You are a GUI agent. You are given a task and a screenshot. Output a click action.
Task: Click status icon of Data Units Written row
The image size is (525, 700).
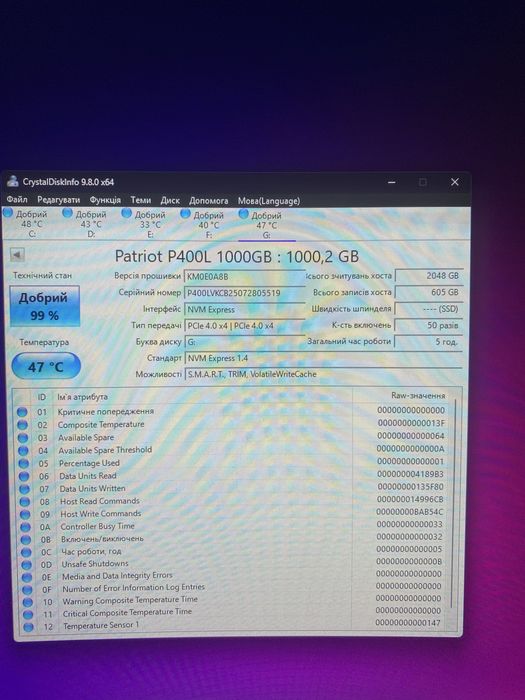pyautogui.click(x=25, y=489)
